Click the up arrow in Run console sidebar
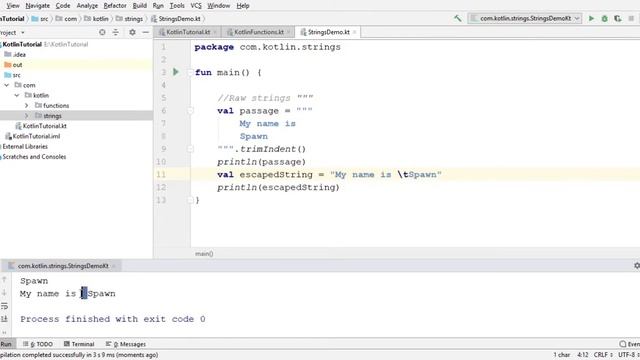Screen dimensions: 640x360 [4, 280]
